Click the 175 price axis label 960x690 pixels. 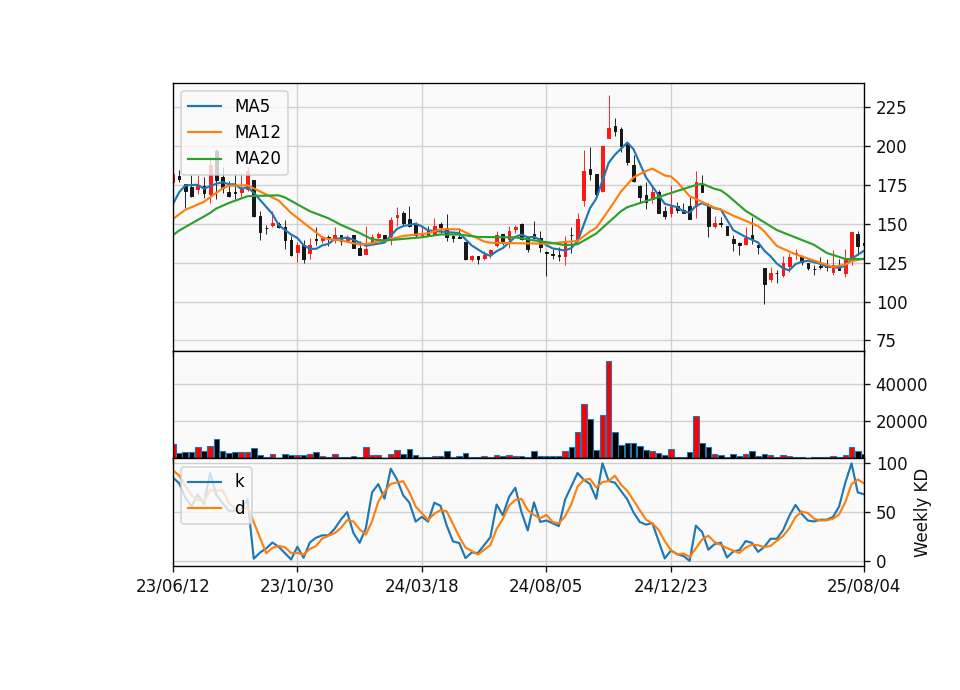(x=891, y=186)
